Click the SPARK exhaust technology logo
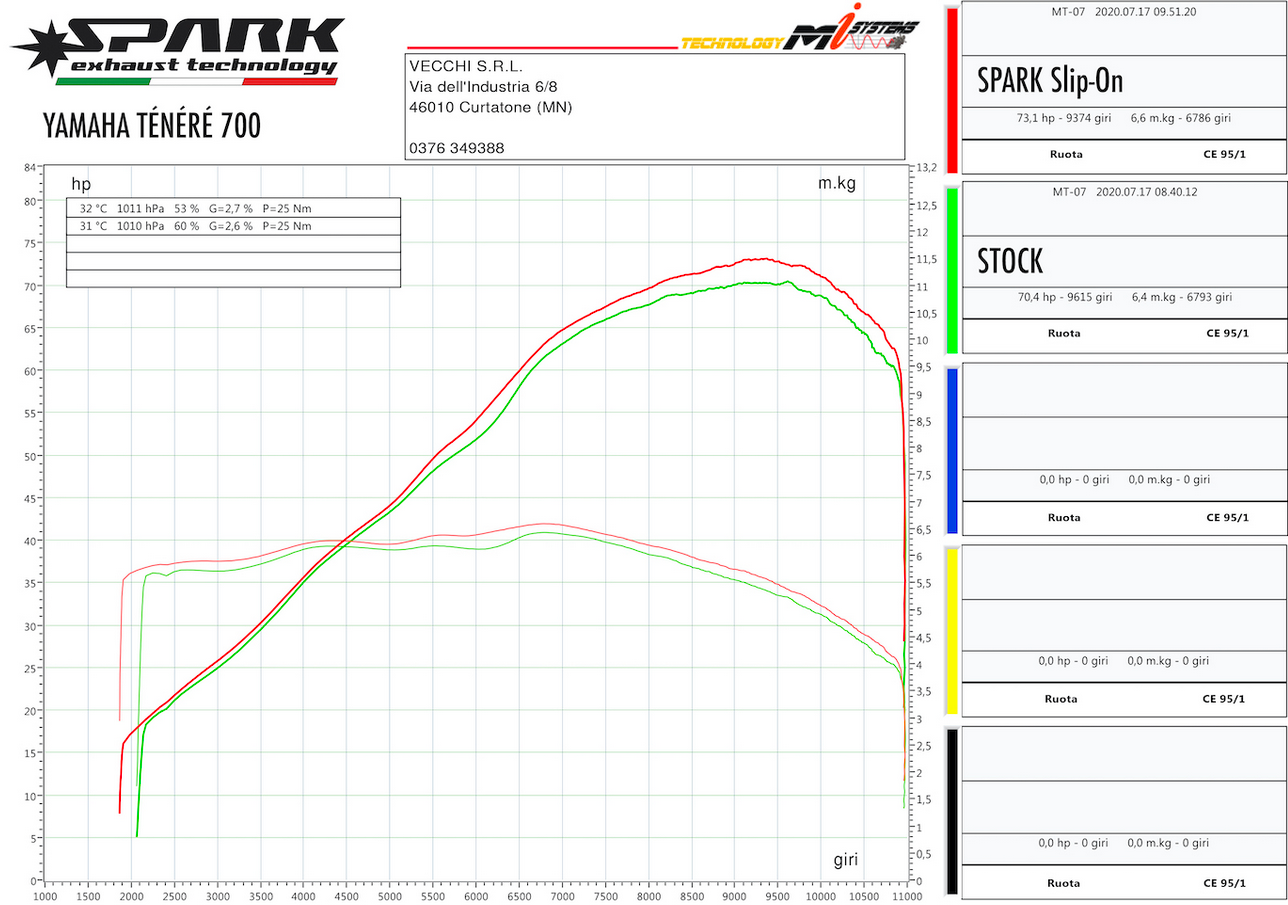The width and height of the screenshot is (1288, 905). click(176, 50)
